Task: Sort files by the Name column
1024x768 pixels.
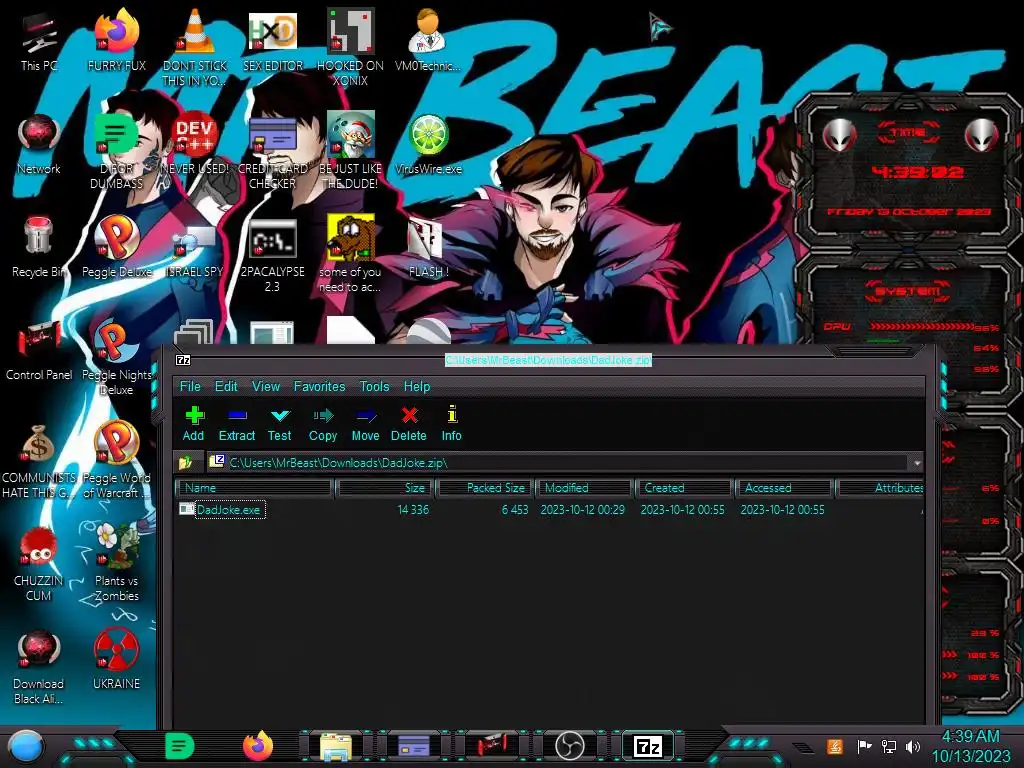Action: (x=255, y=488)
